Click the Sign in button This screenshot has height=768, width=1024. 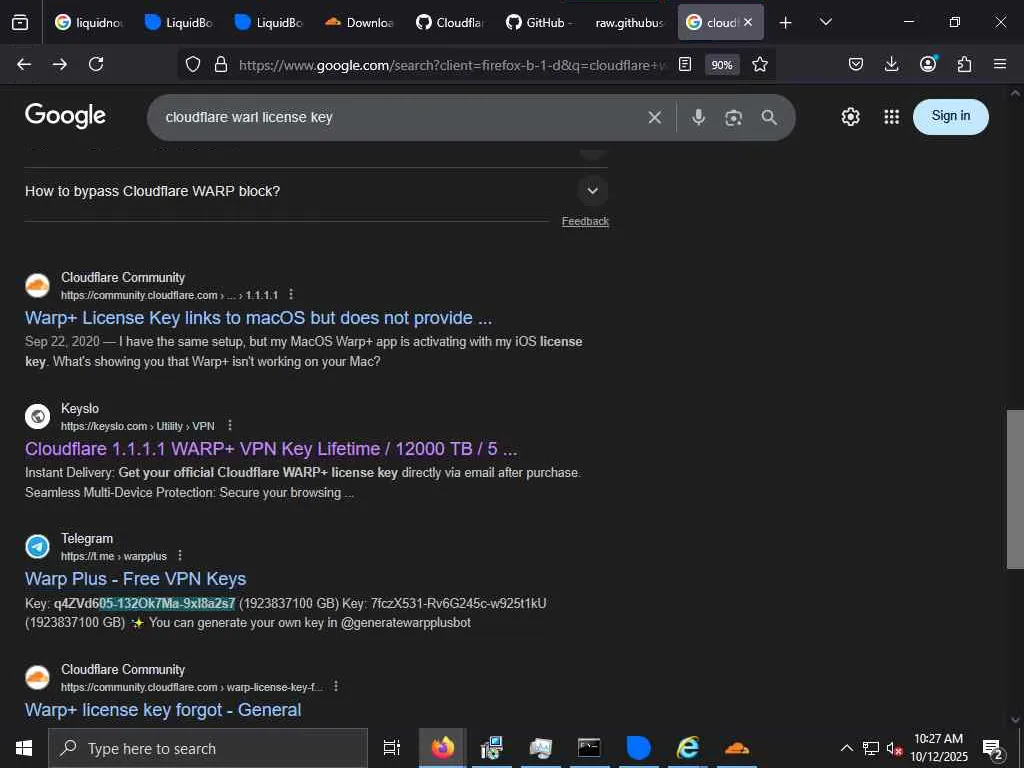click(x=950, y=116)
